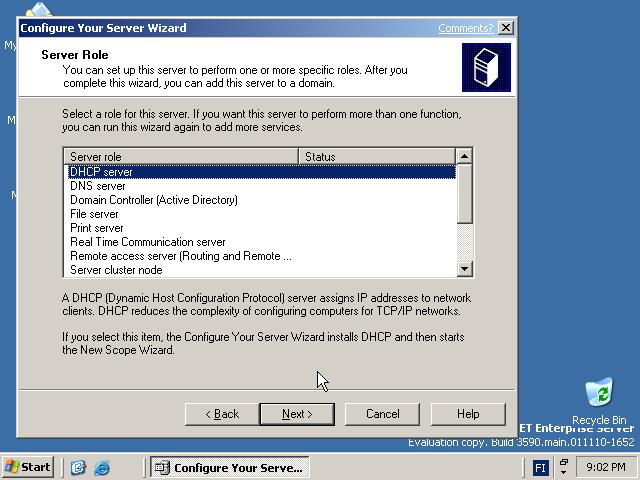This screenshot has height=480, width=640.
Task: Choose Domain Controller (Active Directory) role
Action: 261,200
